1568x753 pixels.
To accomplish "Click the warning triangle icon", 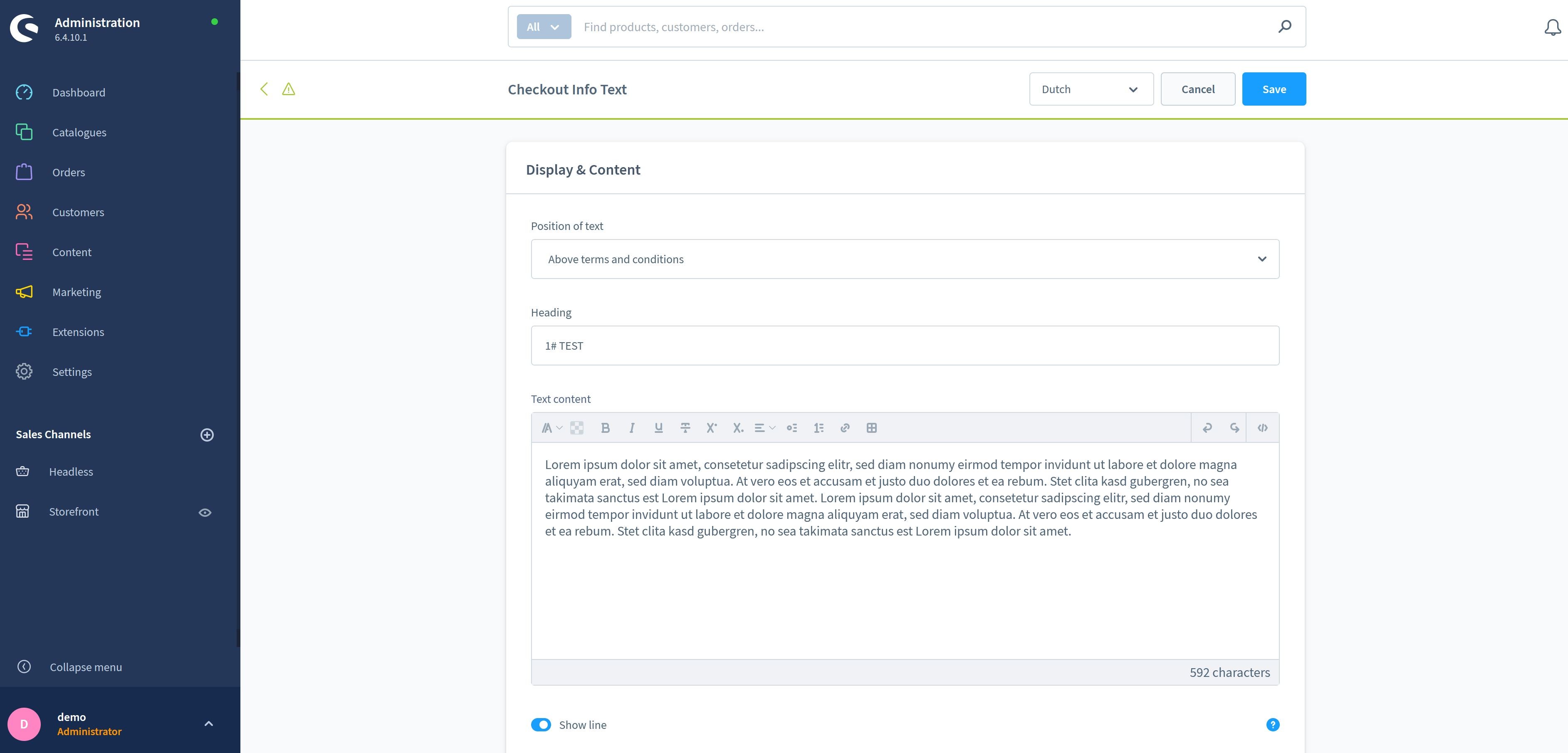I will click(x=289, y=89).
